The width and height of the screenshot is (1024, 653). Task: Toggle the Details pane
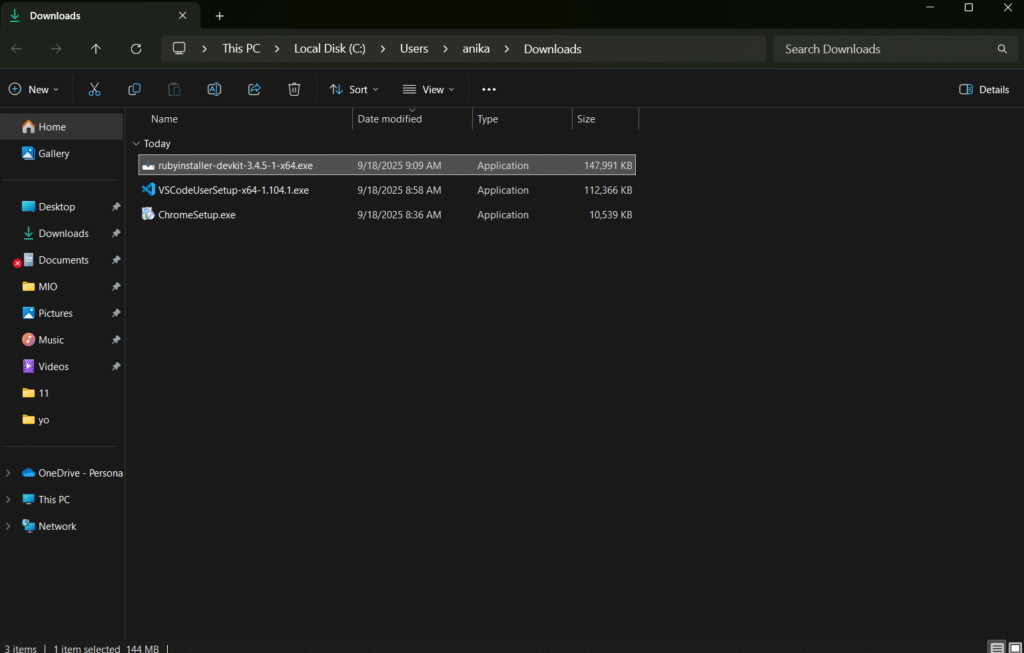[984, 89]
